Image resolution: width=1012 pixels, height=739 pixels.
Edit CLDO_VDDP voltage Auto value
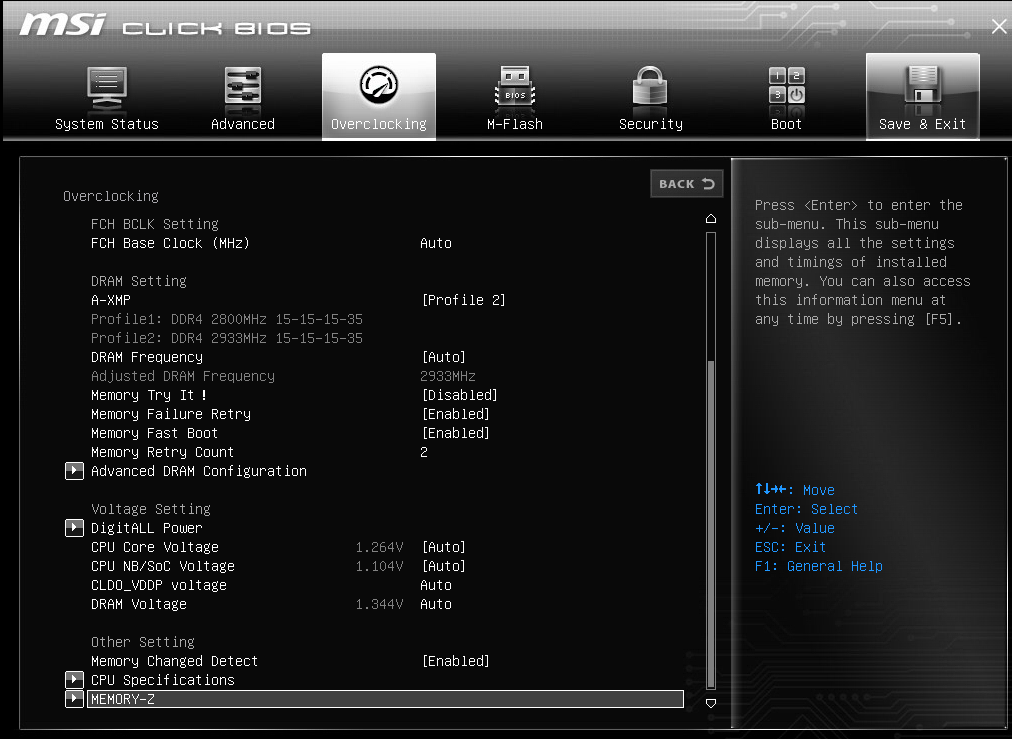click(x=436, y=585)
